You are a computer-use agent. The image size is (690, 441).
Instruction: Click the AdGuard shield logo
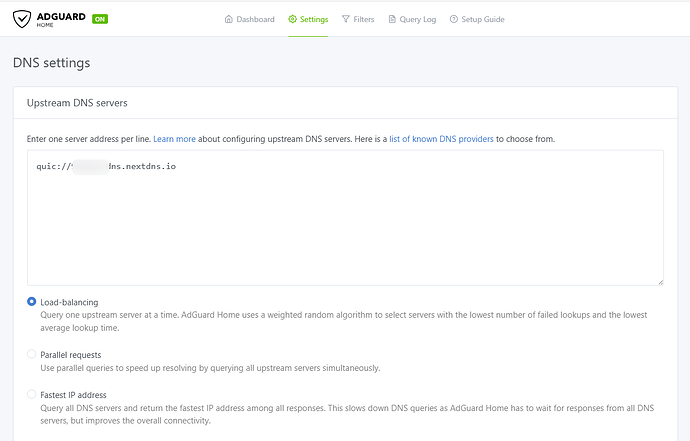point(22,19)
